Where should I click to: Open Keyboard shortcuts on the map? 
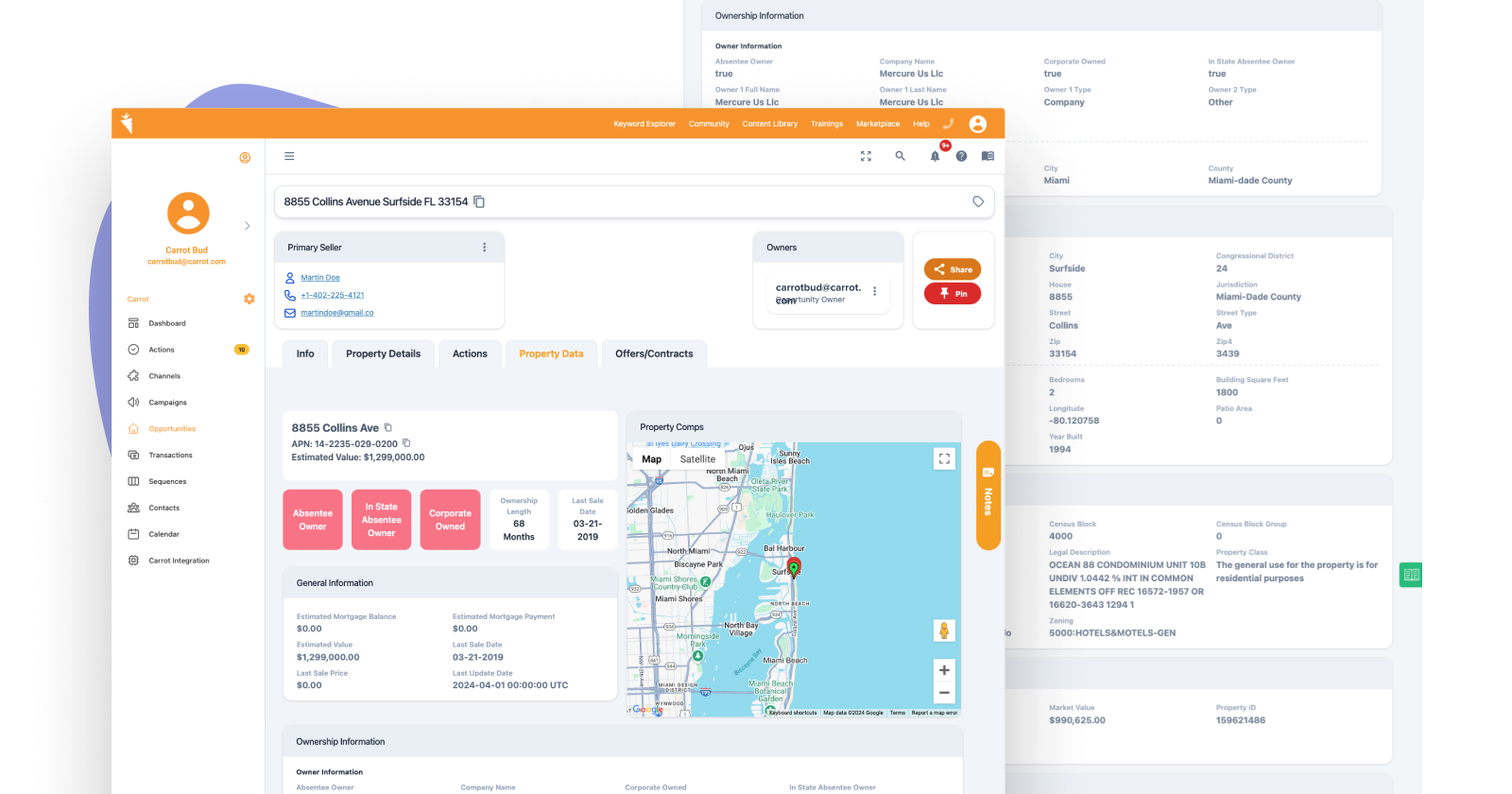tap(792, 713)
